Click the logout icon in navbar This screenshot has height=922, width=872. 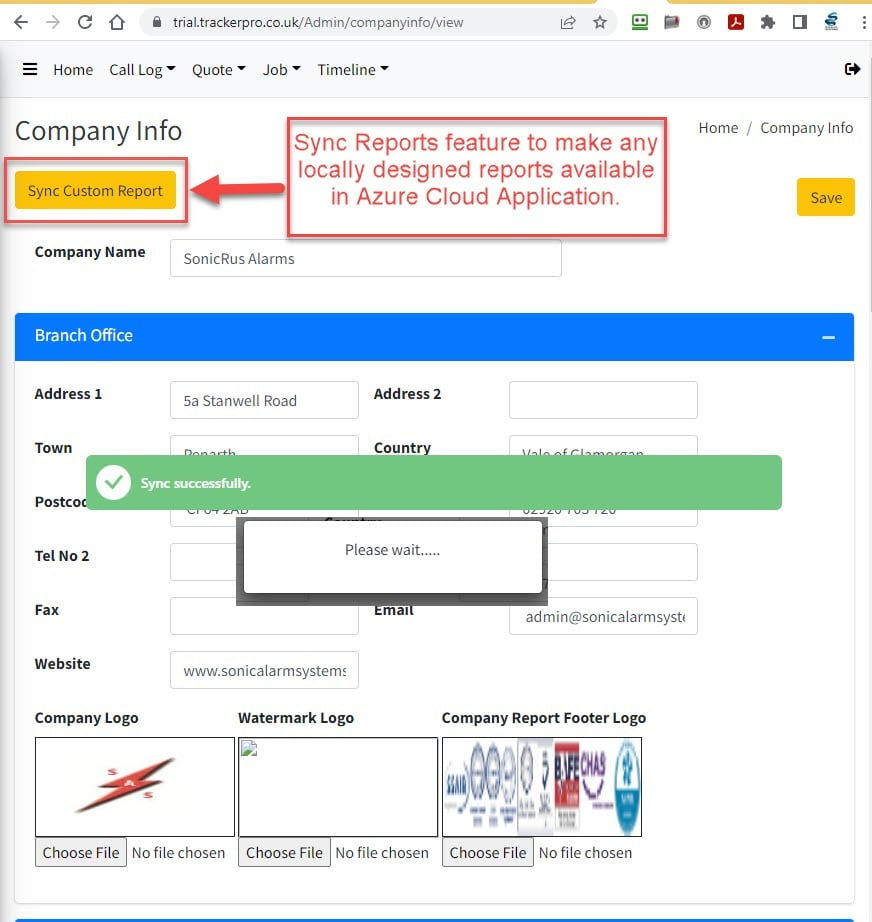[852, 69]
